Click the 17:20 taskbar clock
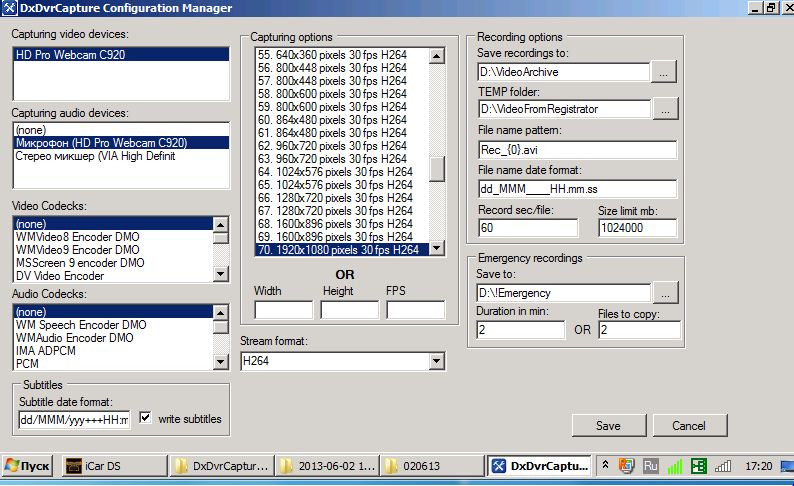The width and height of the screenshot is (794, 486). tap(759, 466)
